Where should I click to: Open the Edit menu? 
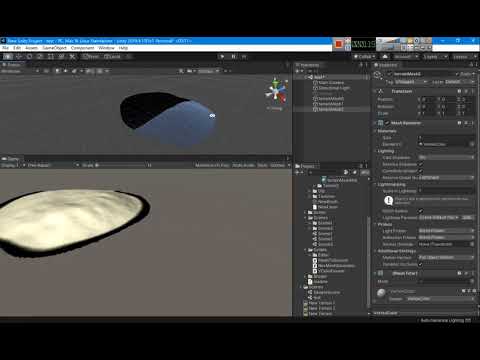(x=17, y=48)
